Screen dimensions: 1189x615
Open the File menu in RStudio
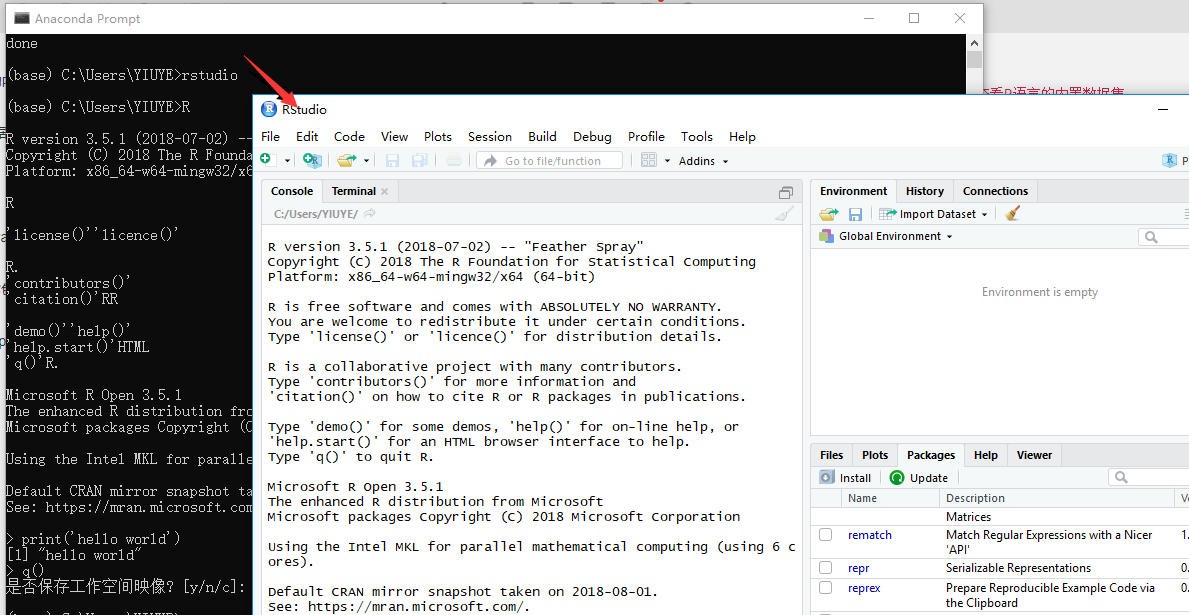(x=270, y=136)
